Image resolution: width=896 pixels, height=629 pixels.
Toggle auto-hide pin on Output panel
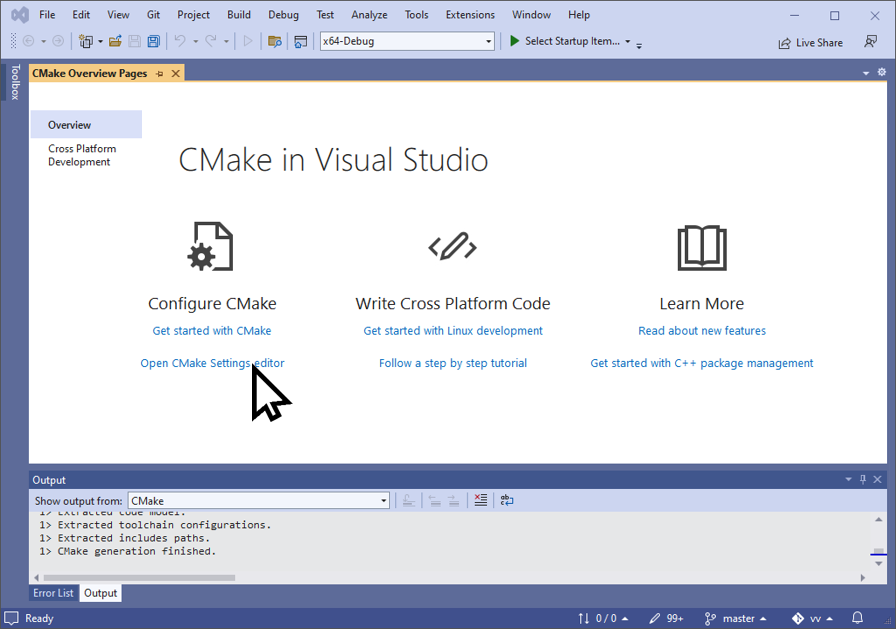[863, 479]
